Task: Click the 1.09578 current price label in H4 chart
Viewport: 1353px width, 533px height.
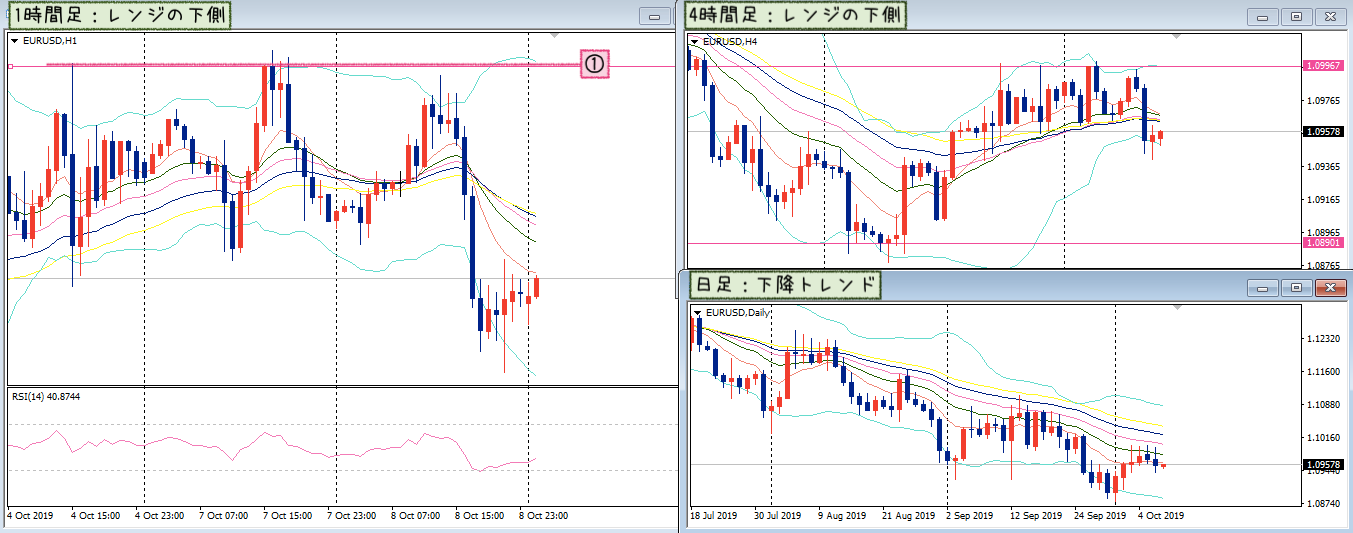Action: [x=1323, y=131]
